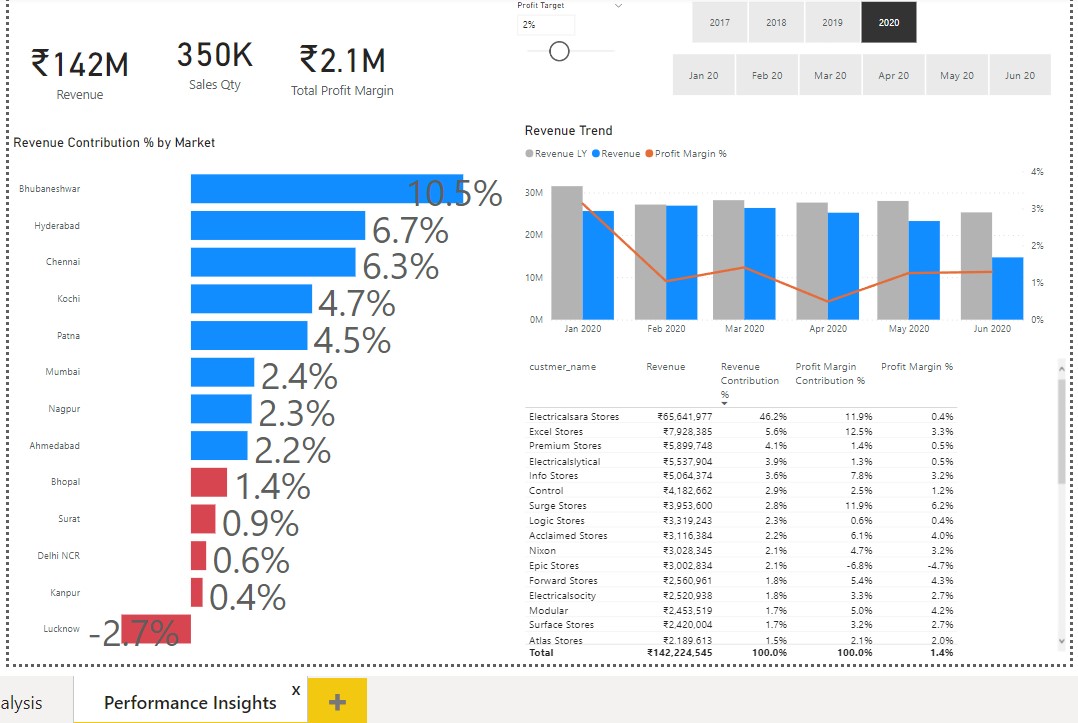Viewport: 1078px width, 723px height.
Task: Click the Jun 2020 blue Revenue column
Action: [x=1007, y=288]
